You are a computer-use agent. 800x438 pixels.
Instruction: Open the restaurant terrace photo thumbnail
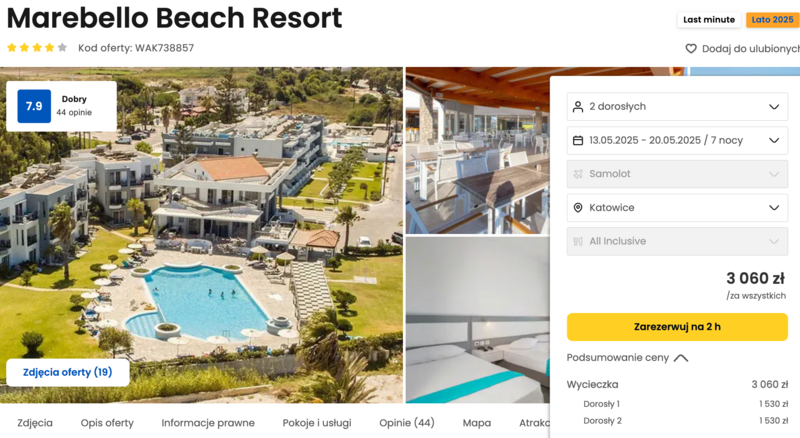pos(478,151)
